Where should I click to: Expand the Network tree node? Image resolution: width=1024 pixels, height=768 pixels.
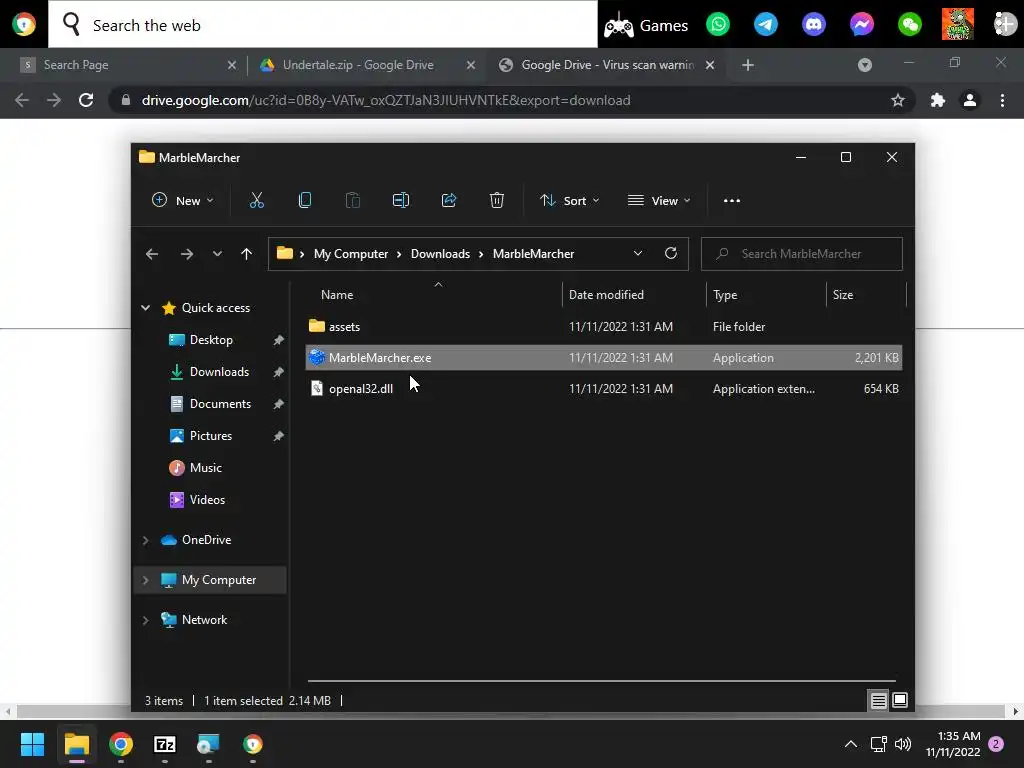tap(146, 620)
